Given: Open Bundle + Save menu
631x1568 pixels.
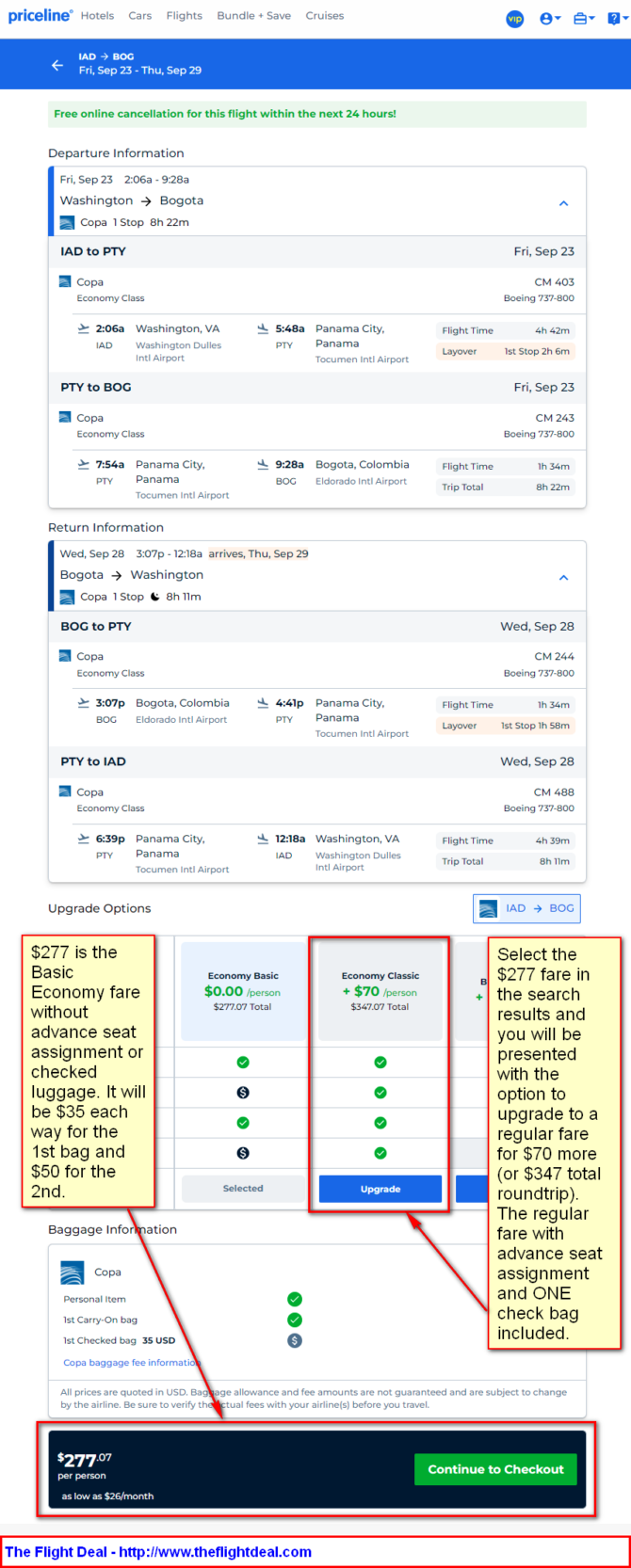Looking at the screenshot, I should [x=253, y=16].
